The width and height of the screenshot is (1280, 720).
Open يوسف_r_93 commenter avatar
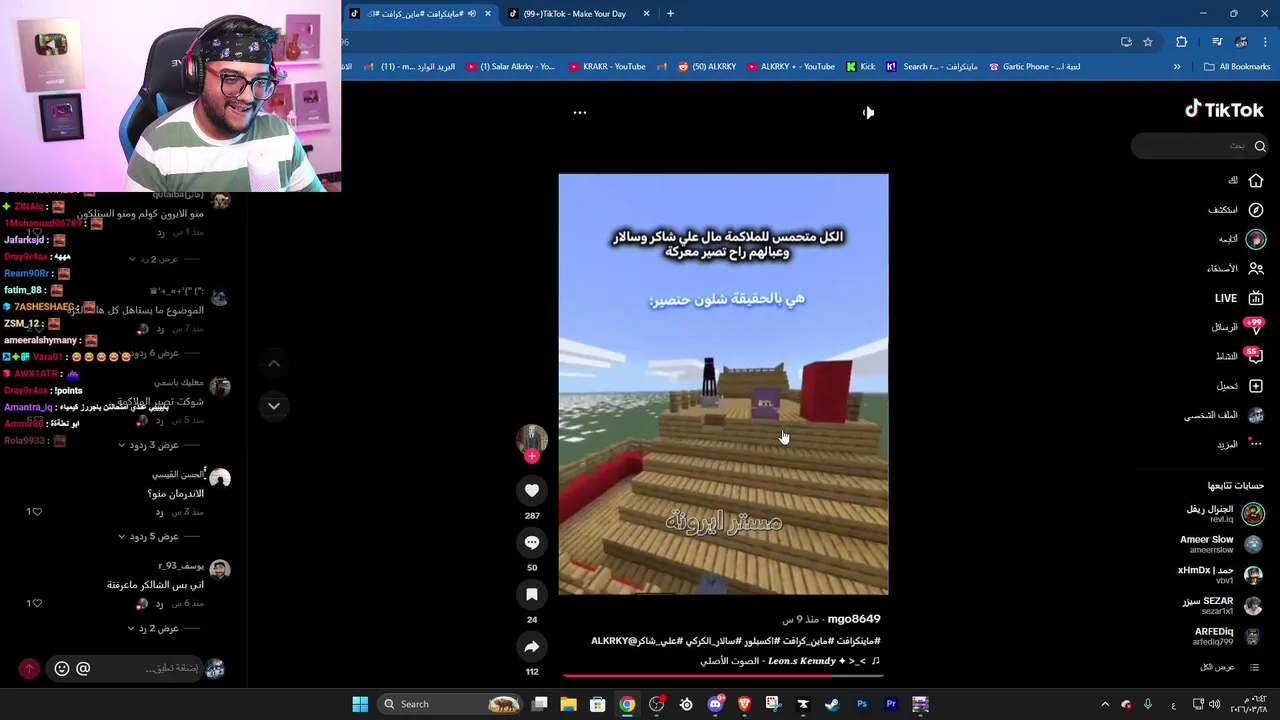pyautogui.click(x=220, y=570)
